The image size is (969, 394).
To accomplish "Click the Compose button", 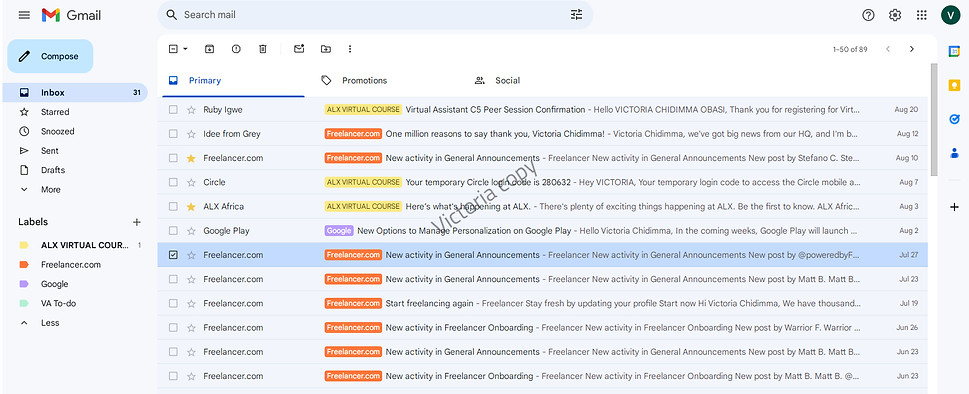I will click(x=50, y=56).
